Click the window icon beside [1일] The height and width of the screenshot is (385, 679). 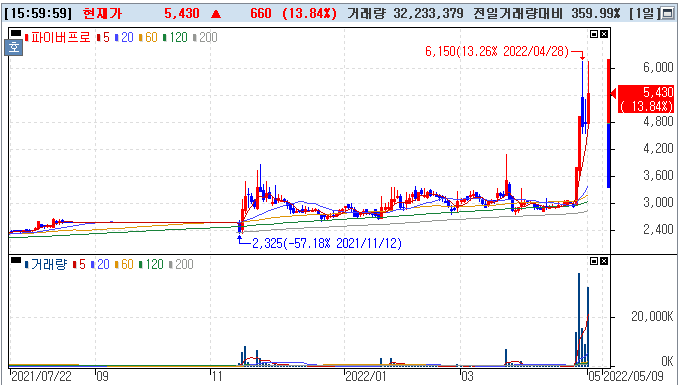668,13
